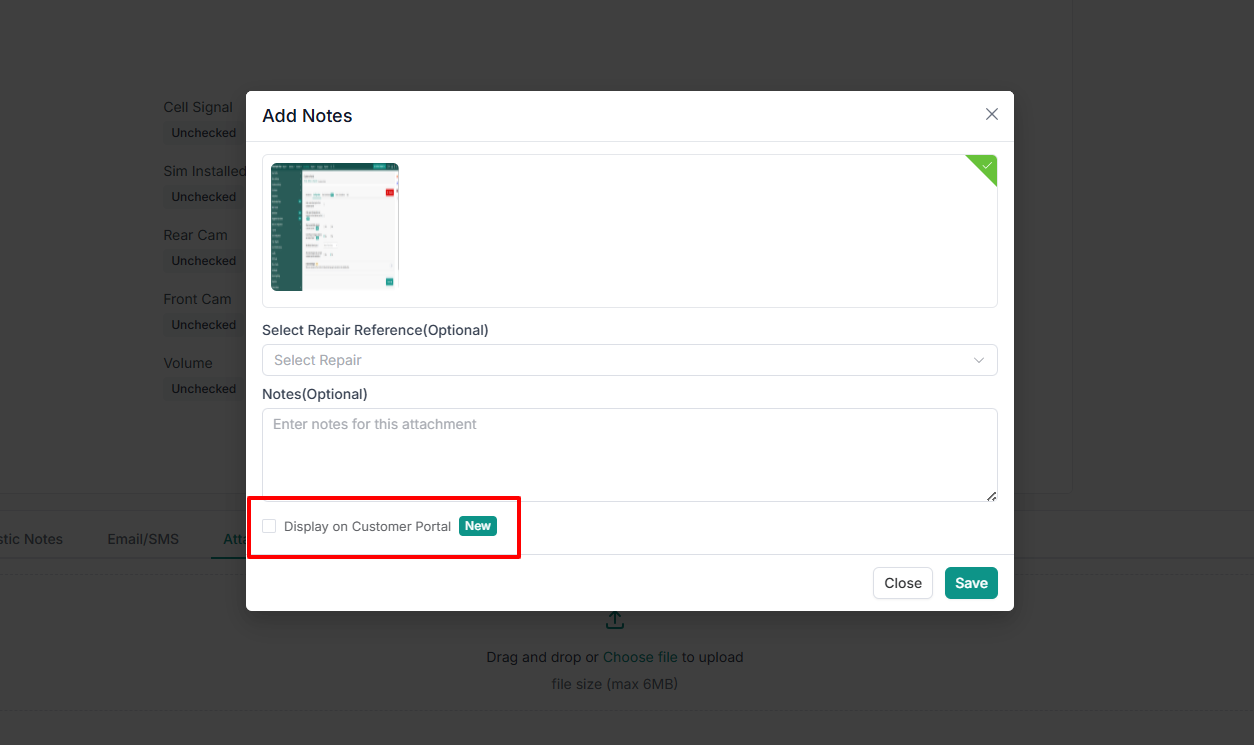1254x745 pixels.
Task: Click the Choose file link
Action: click(x=640, y=657)
